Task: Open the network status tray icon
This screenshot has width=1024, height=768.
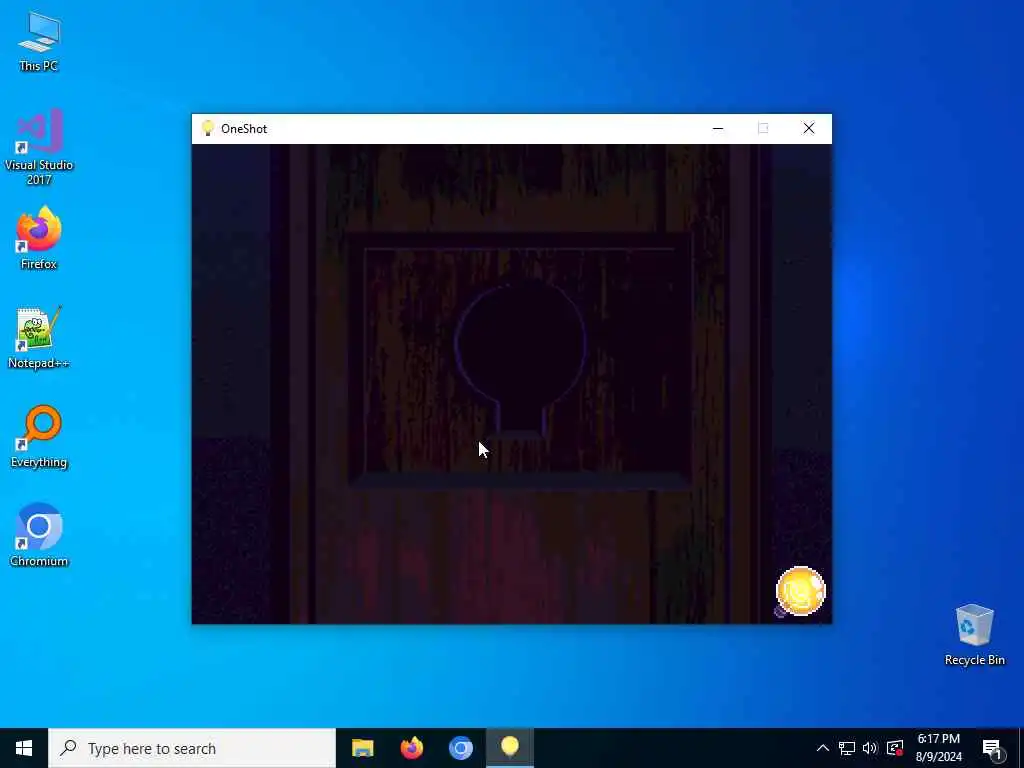Action: (847, 748)
